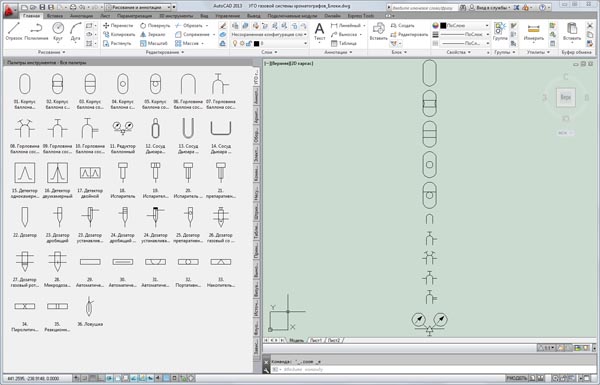Switch to the Вставка ribbon tab

[55, 16]
